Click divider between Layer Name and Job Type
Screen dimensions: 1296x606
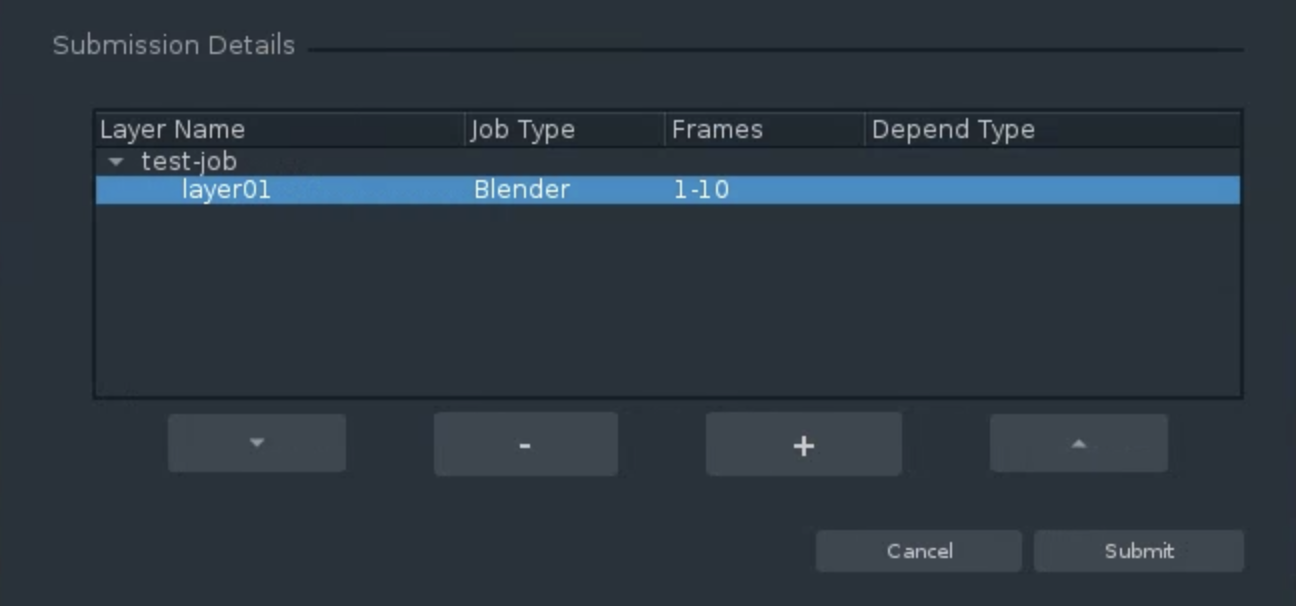(465, 130)
